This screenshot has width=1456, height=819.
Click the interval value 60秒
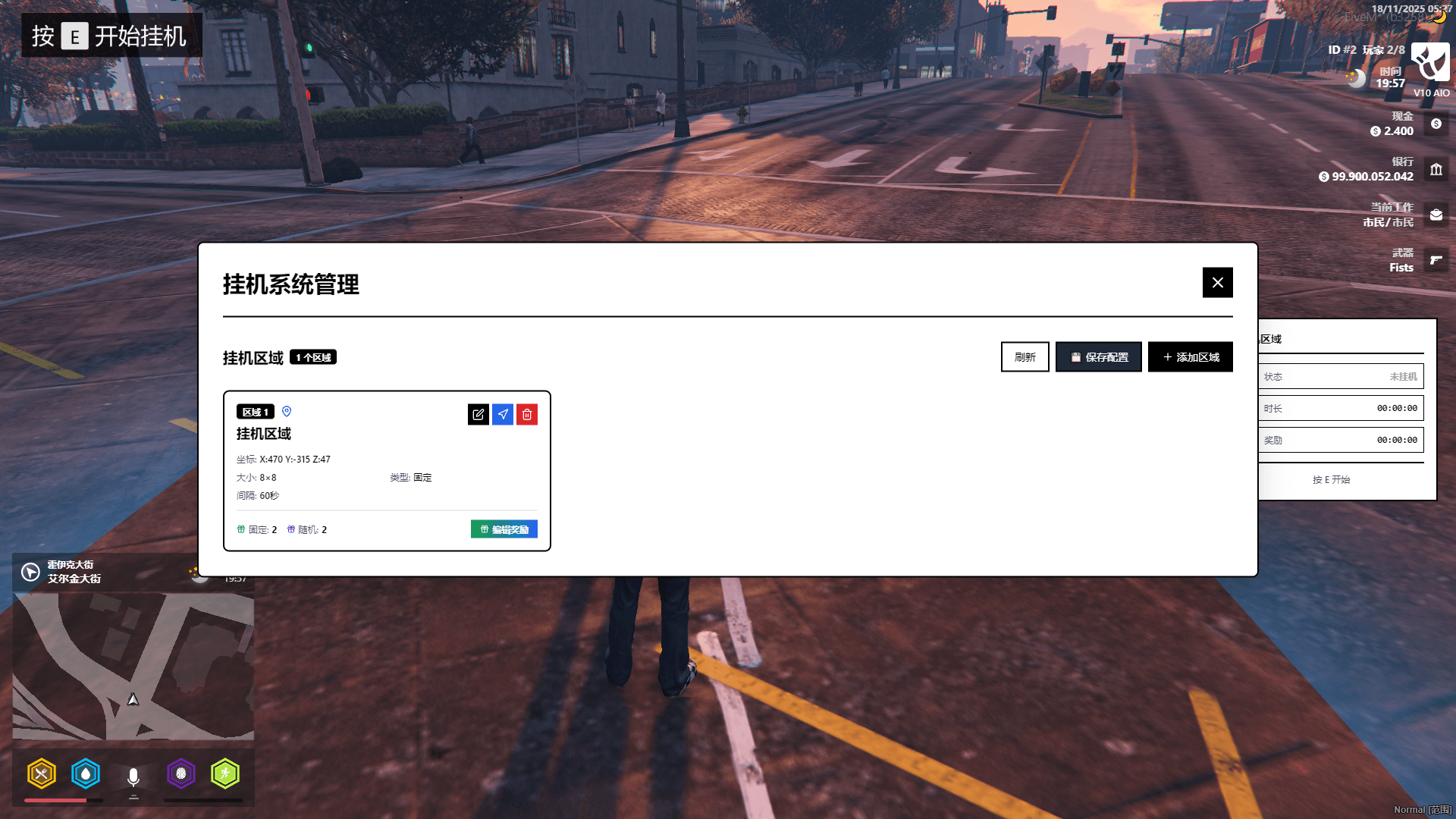coord(269,496)
